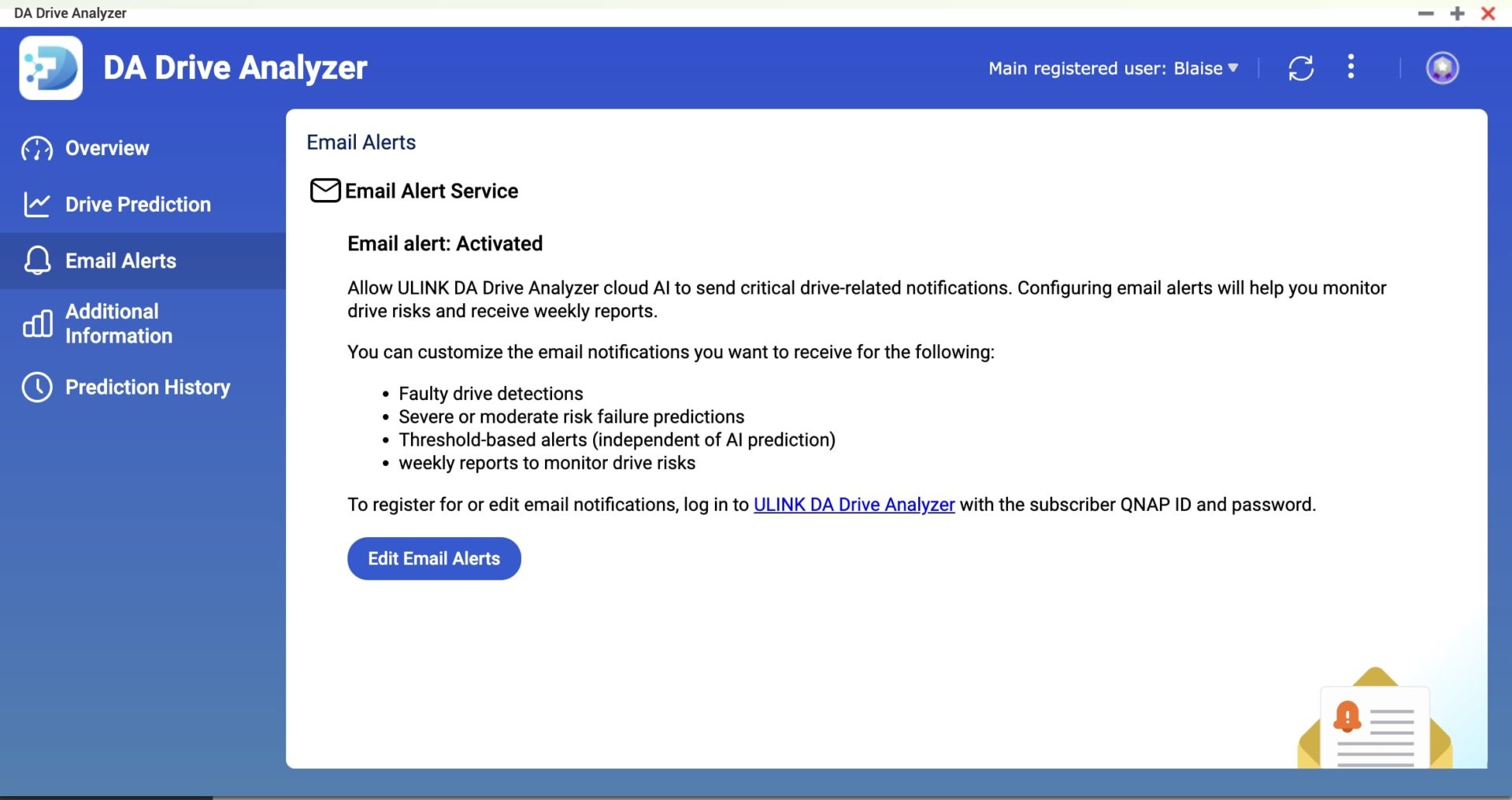
Task: Click Severe or moderate risk failure predictions
Action: click(x=571, y=417)
